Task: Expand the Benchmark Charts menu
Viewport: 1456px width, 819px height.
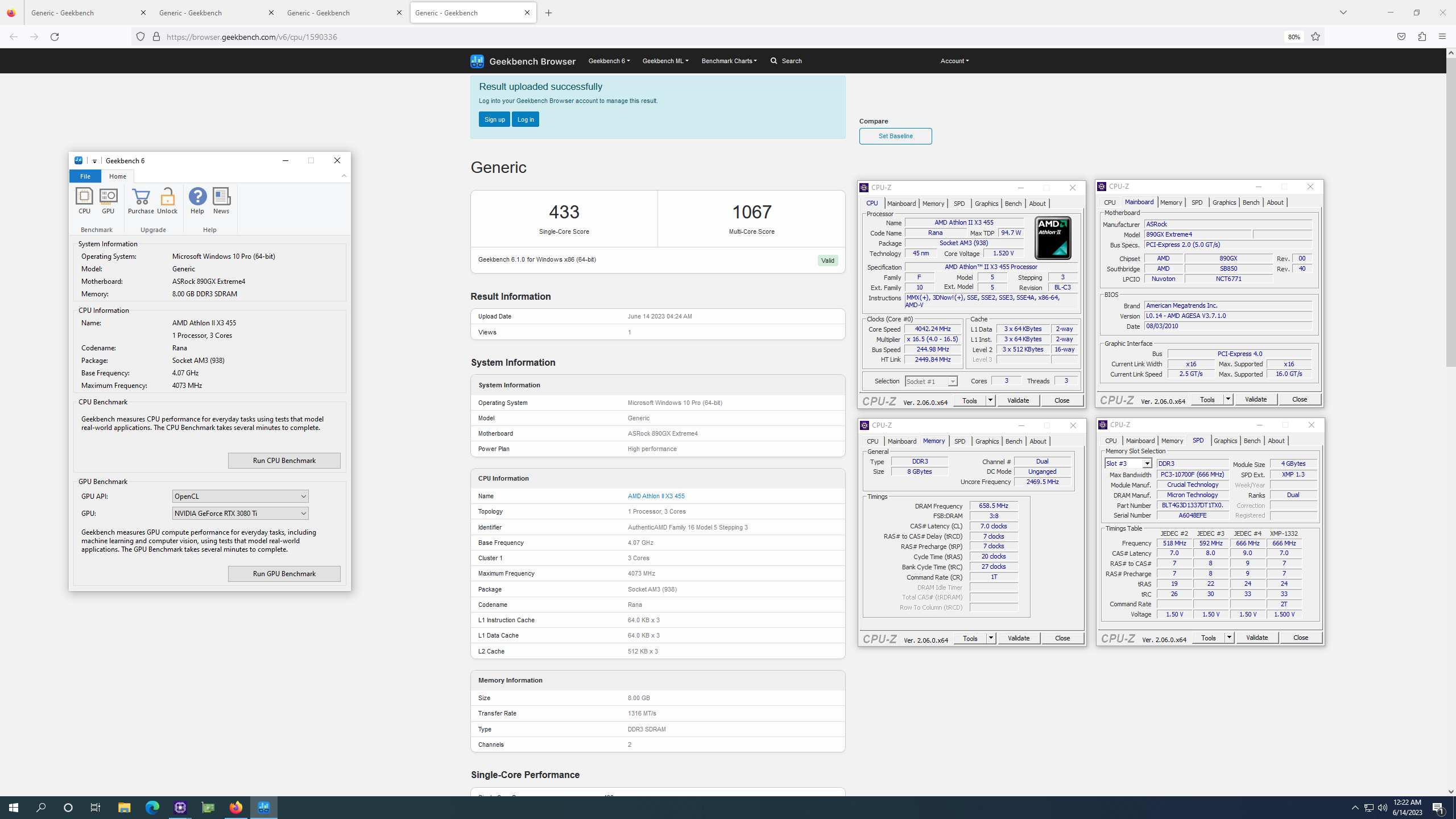Action: point(729,61)
